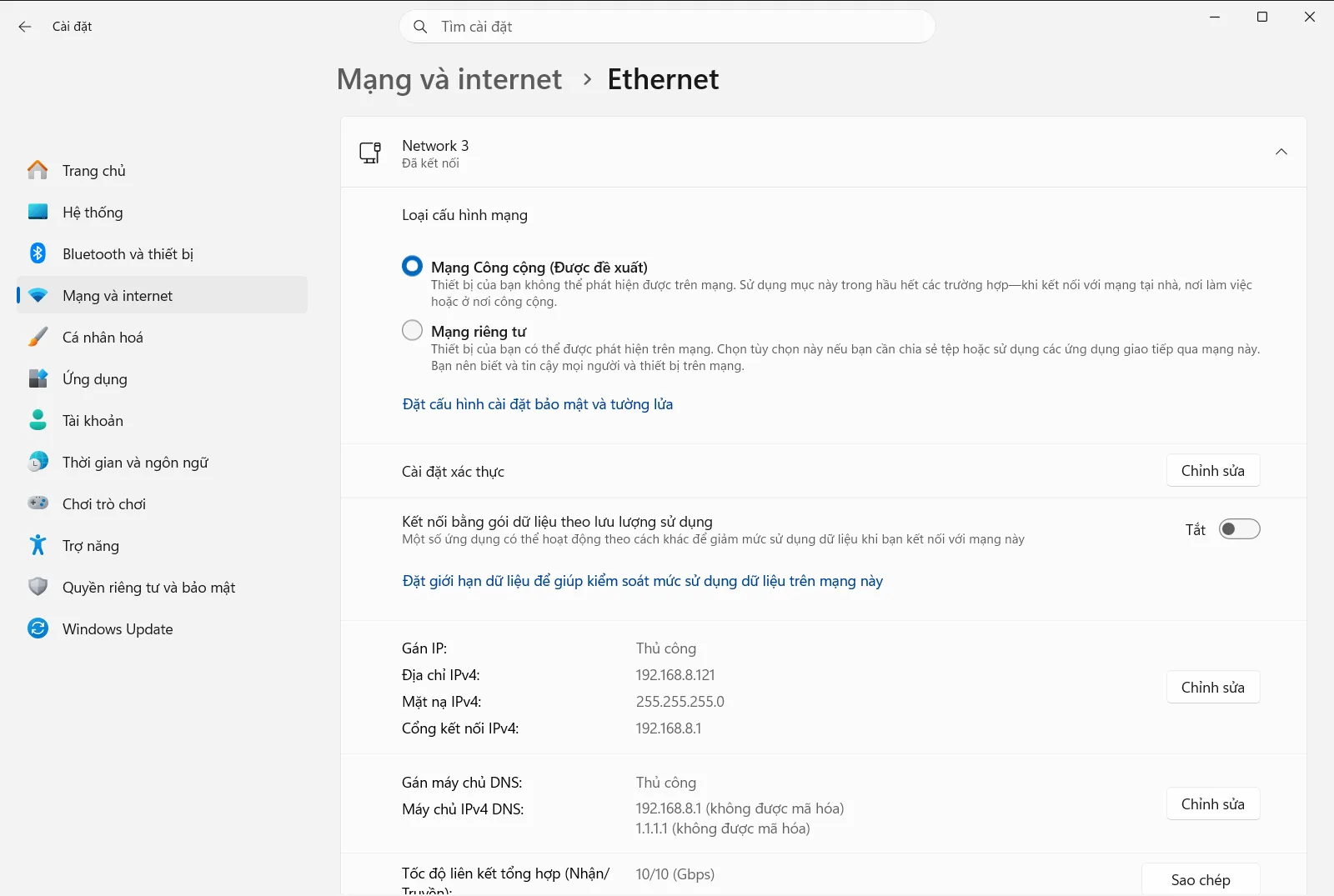
Task: Click the Trợ năng accessibility icon
Action: [38, 545]
